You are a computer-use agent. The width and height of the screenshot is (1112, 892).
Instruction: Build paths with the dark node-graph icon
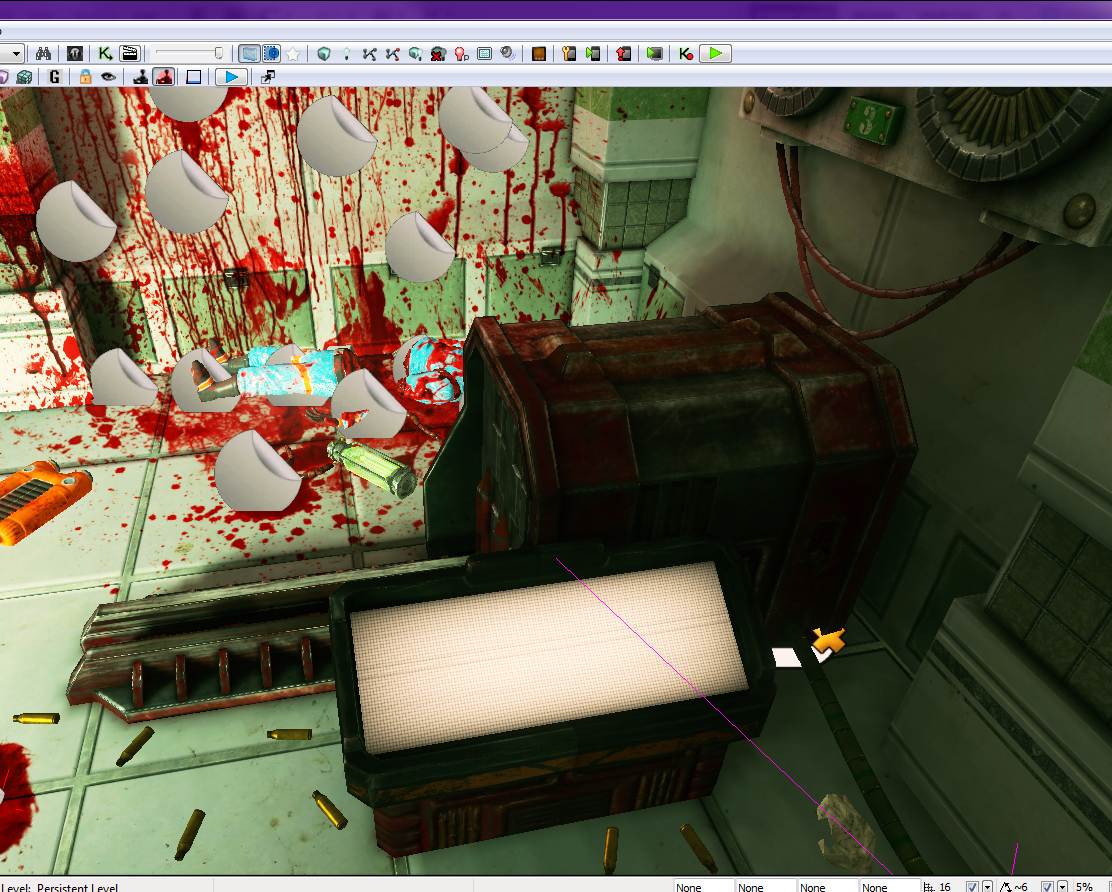click(x=369, y=54)
